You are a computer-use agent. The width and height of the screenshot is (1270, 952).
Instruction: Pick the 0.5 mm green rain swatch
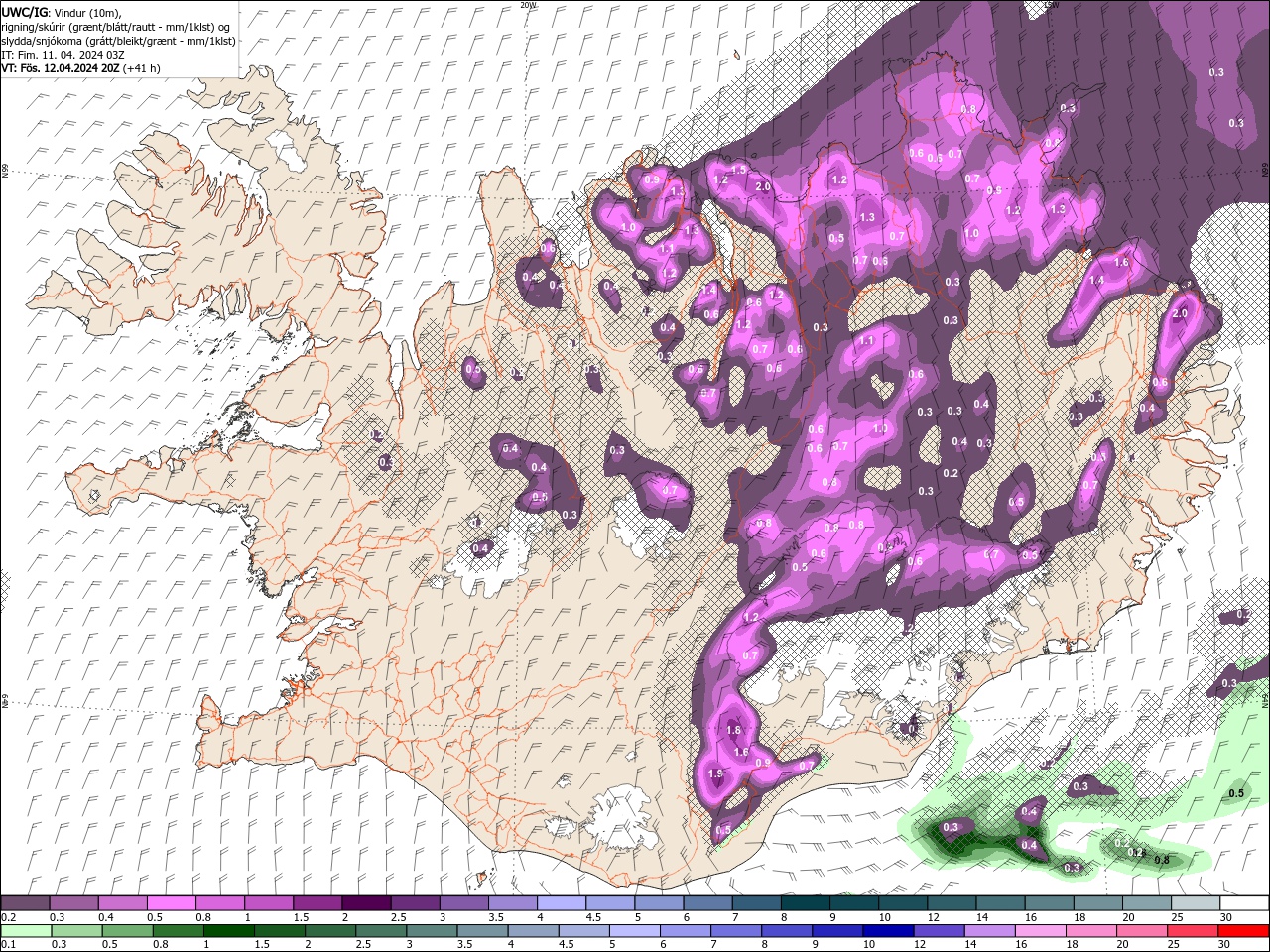pyautogui.click(x=128, y=931)
